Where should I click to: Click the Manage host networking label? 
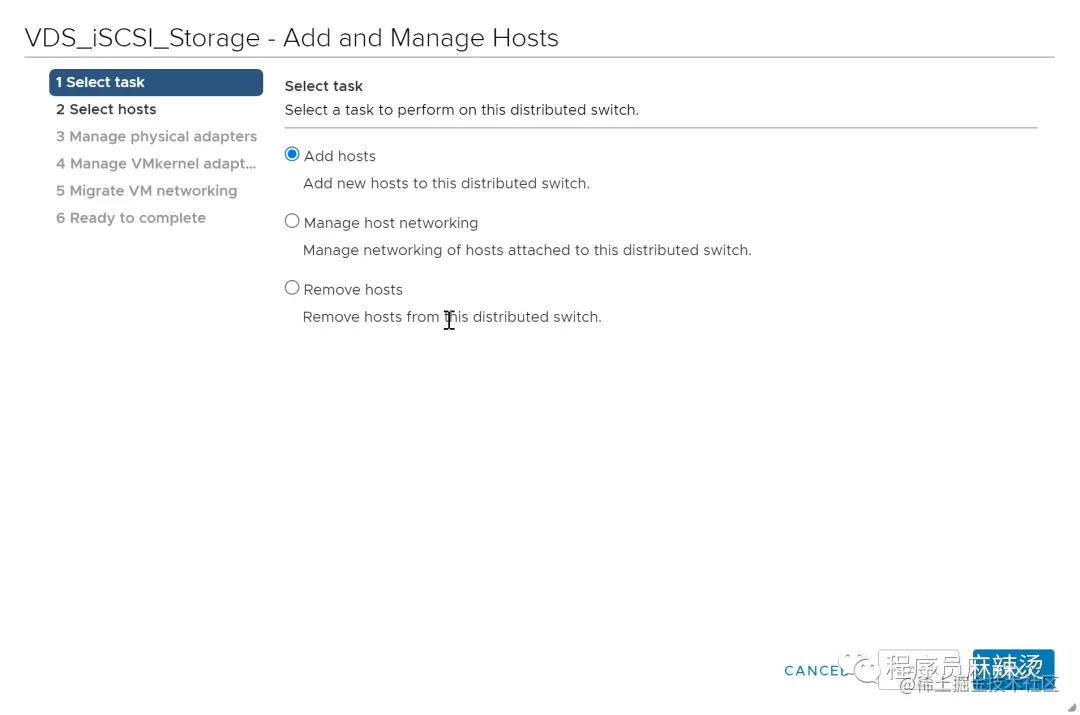click(x=391, y=223)
